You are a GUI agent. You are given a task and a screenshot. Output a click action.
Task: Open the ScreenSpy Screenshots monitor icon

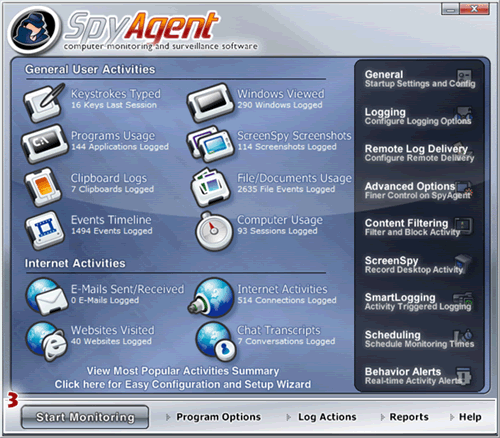pos(209,145)
